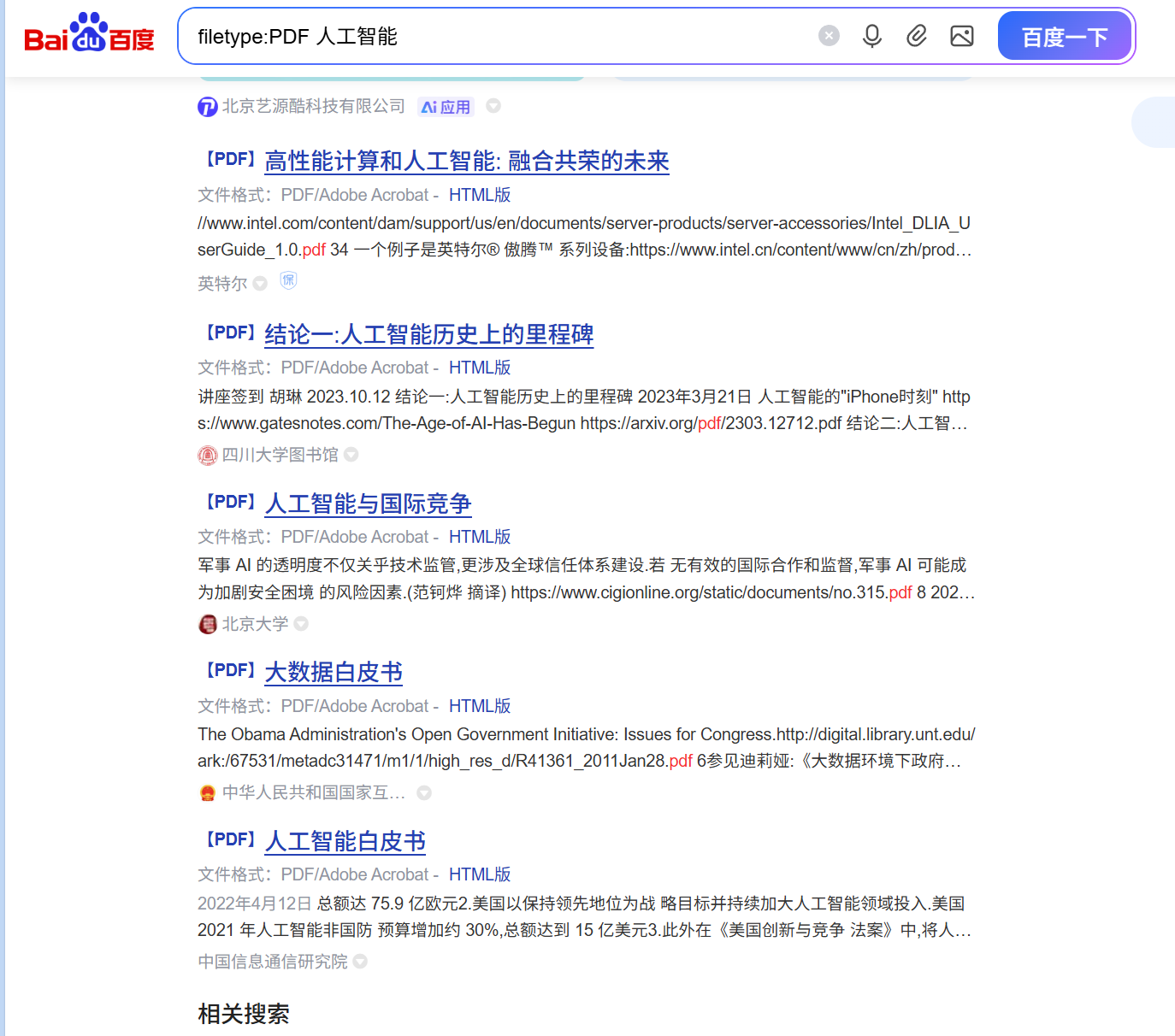Open the dropdown arrow beside 北京大学
This screenshot has width=1175, height=1036.
(300, 625)
